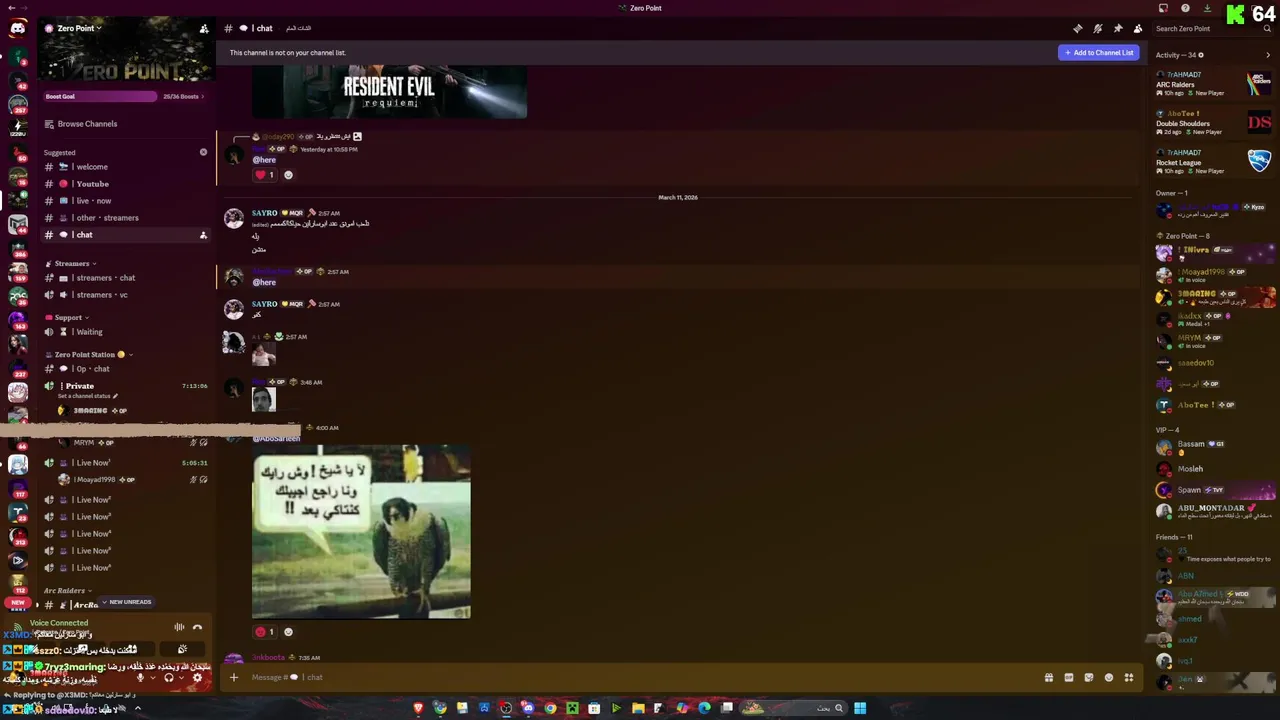Open the other - streamers channel
The height and width of the screenshot is (720, 1280).
coord(125,218)
